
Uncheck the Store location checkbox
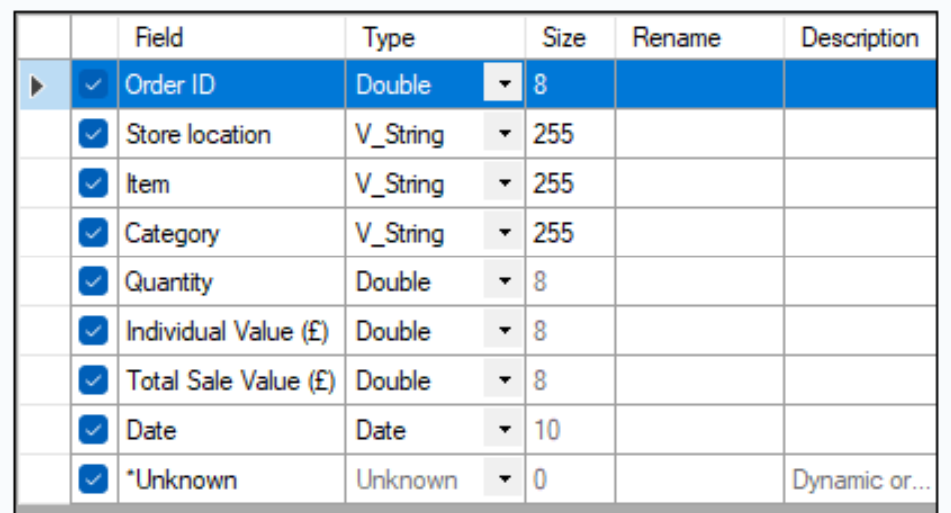(x=93, y=135)
